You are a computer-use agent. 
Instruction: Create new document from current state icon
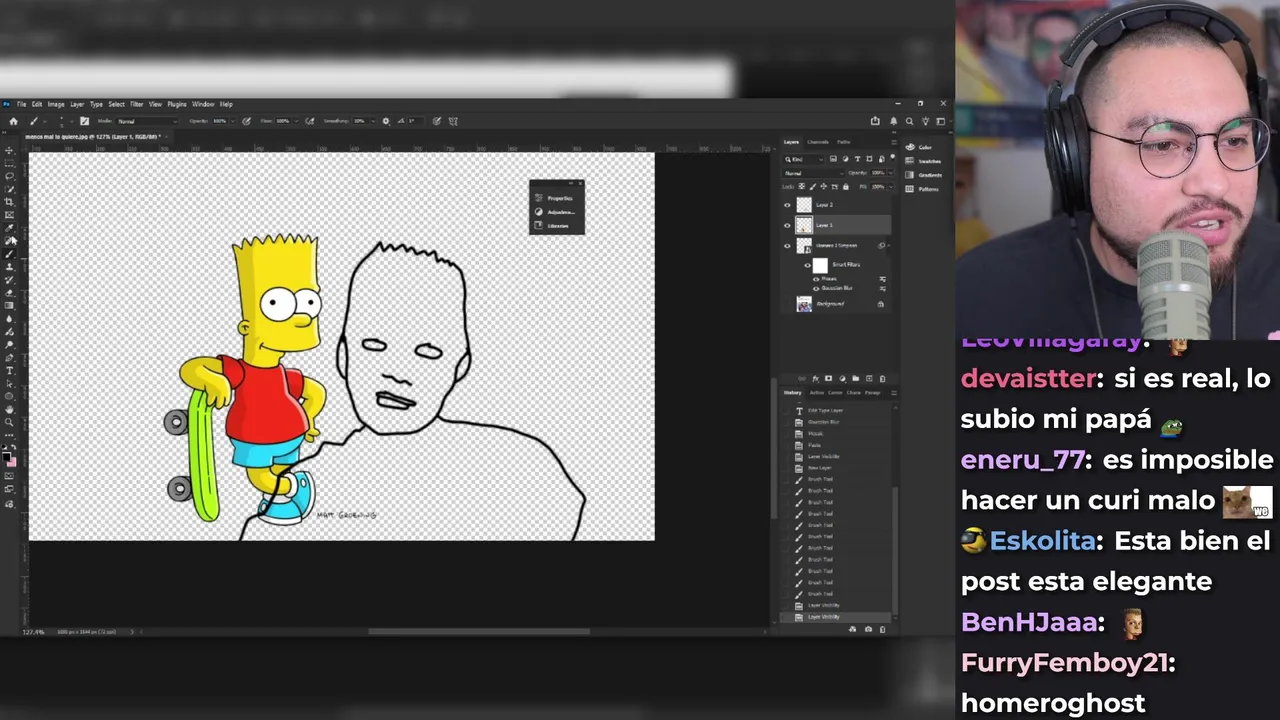pos(853,629)
